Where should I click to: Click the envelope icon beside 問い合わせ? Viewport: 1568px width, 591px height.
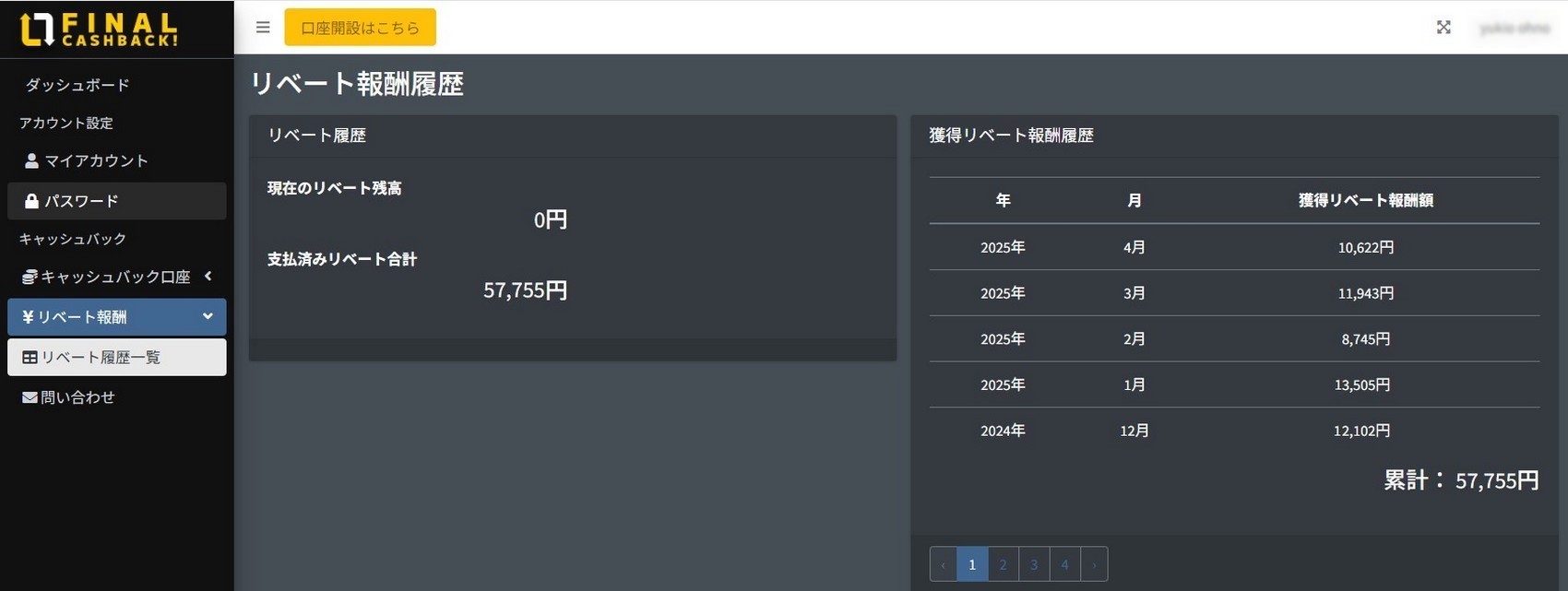(x=30, y=397)
